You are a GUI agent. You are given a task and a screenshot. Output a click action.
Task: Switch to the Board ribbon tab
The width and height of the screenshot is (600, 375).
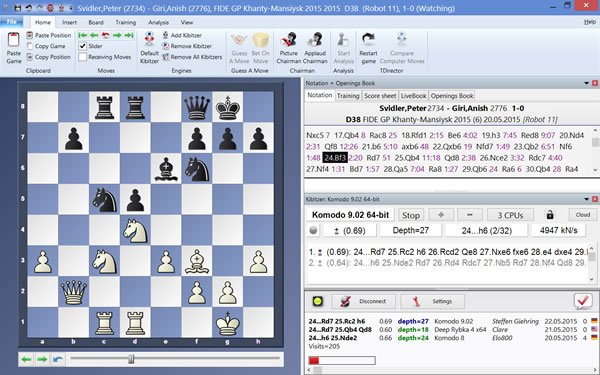tap(96, 22)
